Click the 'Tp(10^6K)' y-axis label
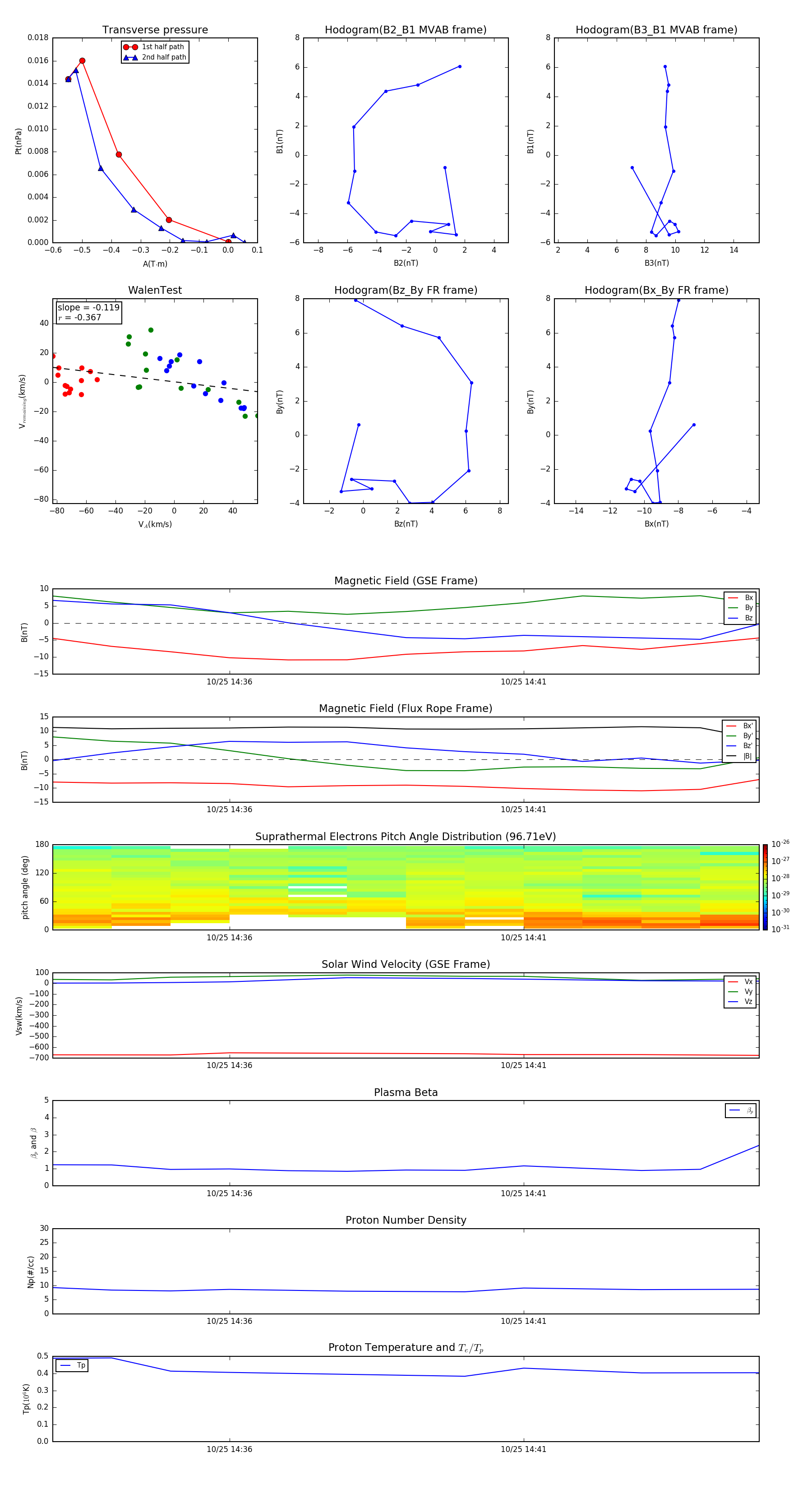 26,1399
